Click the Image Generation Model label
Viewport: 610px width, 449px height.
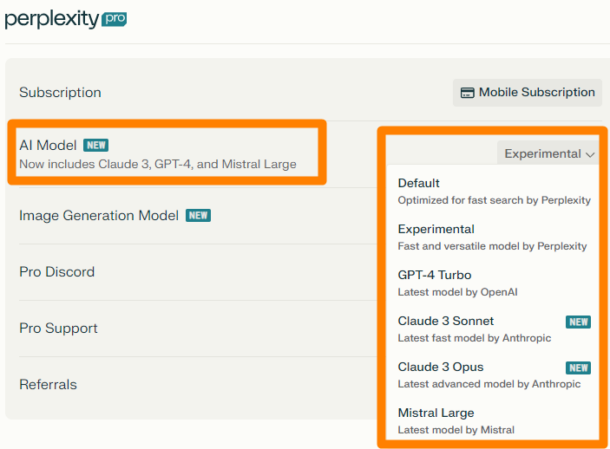(x=99, y=215)
